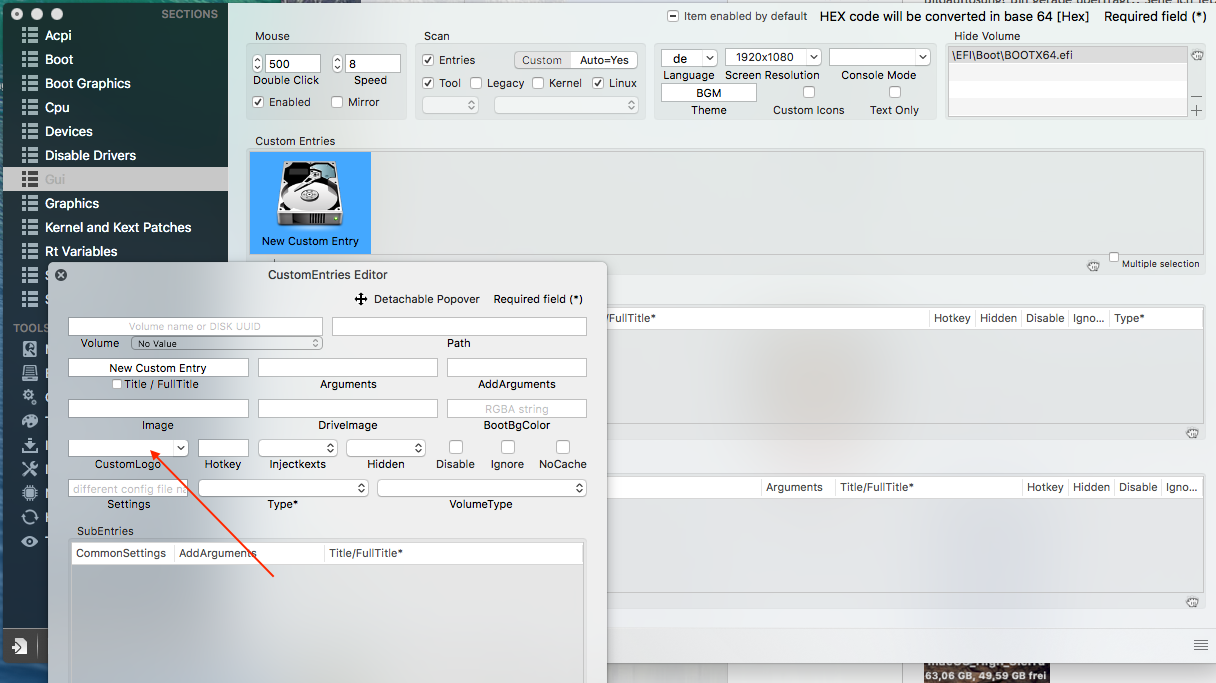Click the paint palette icon in Tools
Screen dimensions: 1216x683
pyautogui.click(x=30, y=421)
